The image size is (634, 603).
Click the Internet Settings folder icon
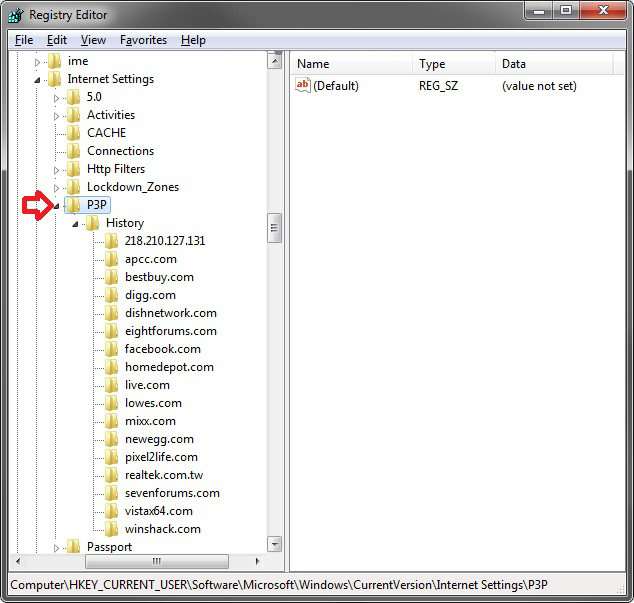coord(55,79)
